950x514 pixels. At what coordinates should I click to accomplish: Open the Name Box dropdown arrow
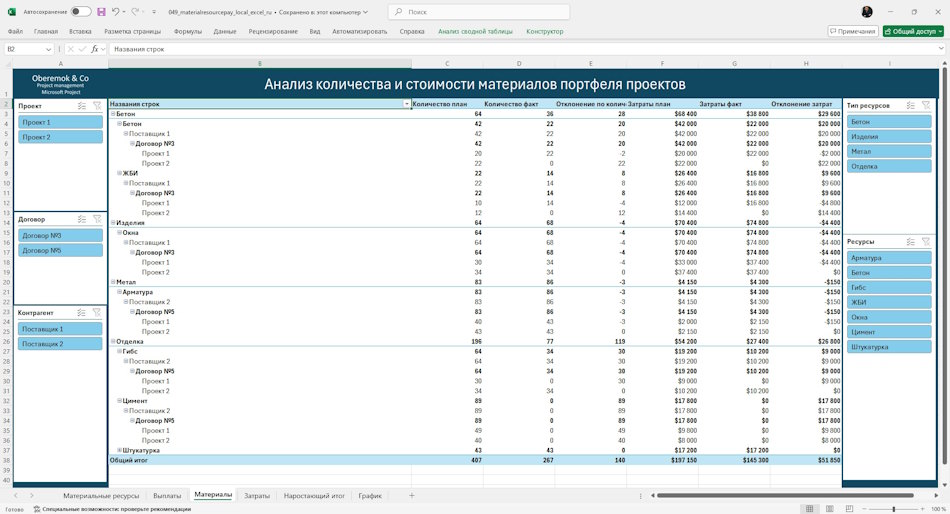[x=48, y=49]
